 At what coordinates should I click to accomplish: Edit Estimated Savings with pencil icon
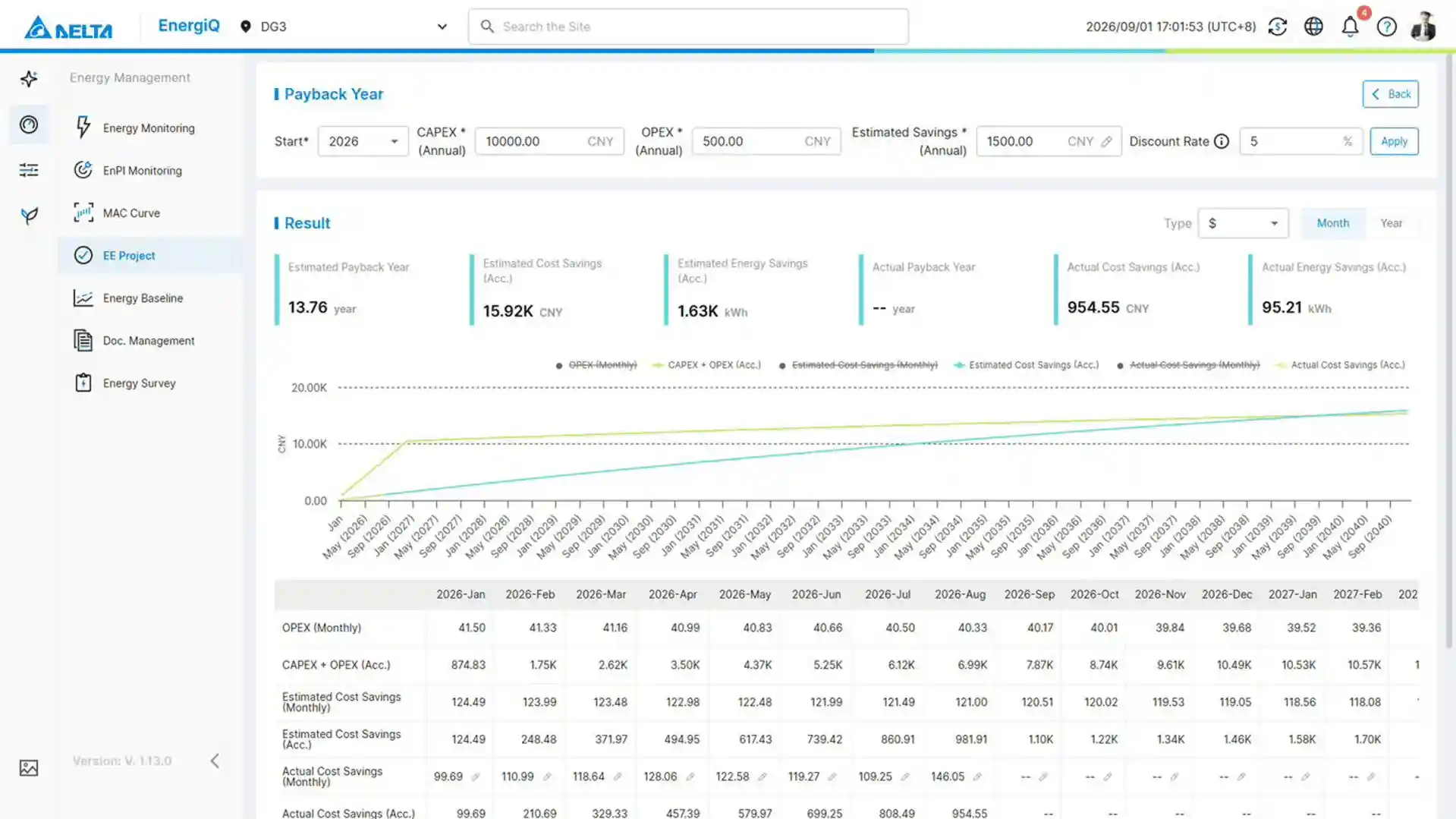(x=1106, y=141)
